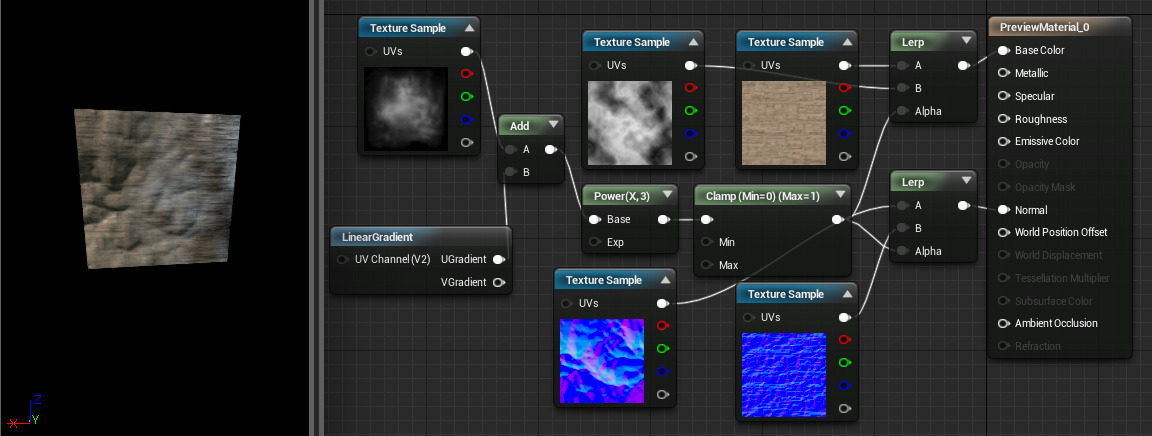Click the B input pin on Add node
The image size is (1152, 436).
(x=510, y=172)
